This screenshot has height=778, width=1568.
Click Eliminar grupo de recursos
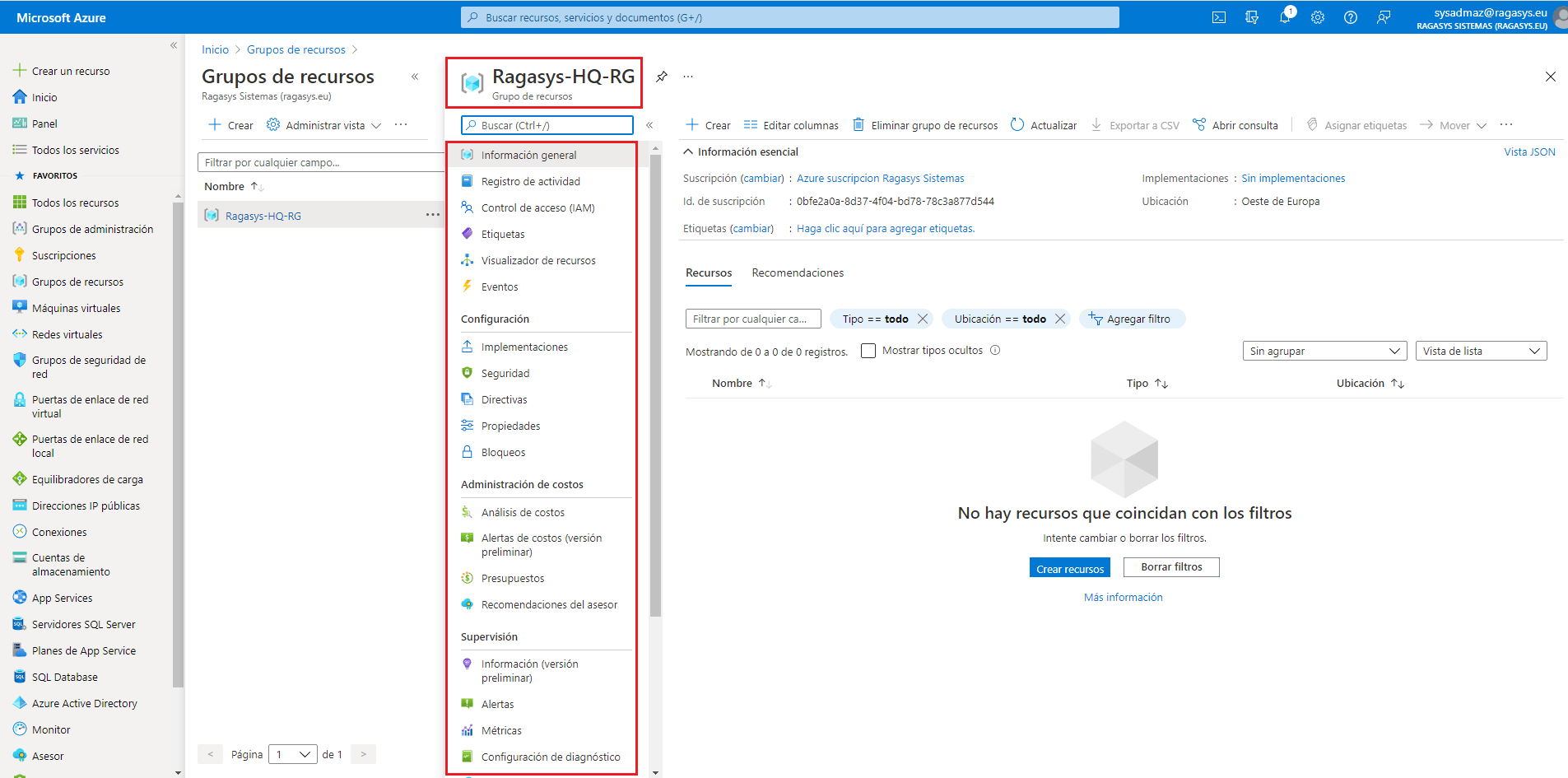pos(924,125)
